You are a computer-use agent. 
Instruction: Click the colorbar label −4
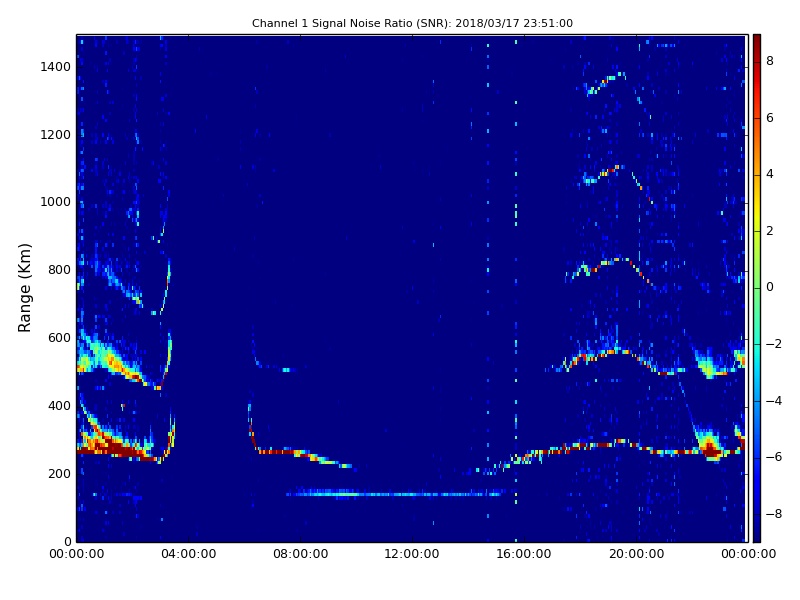click(774, 401)
